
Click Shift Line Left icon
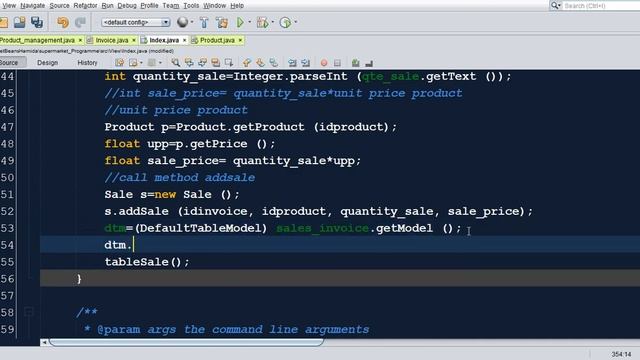click(292, 63)
